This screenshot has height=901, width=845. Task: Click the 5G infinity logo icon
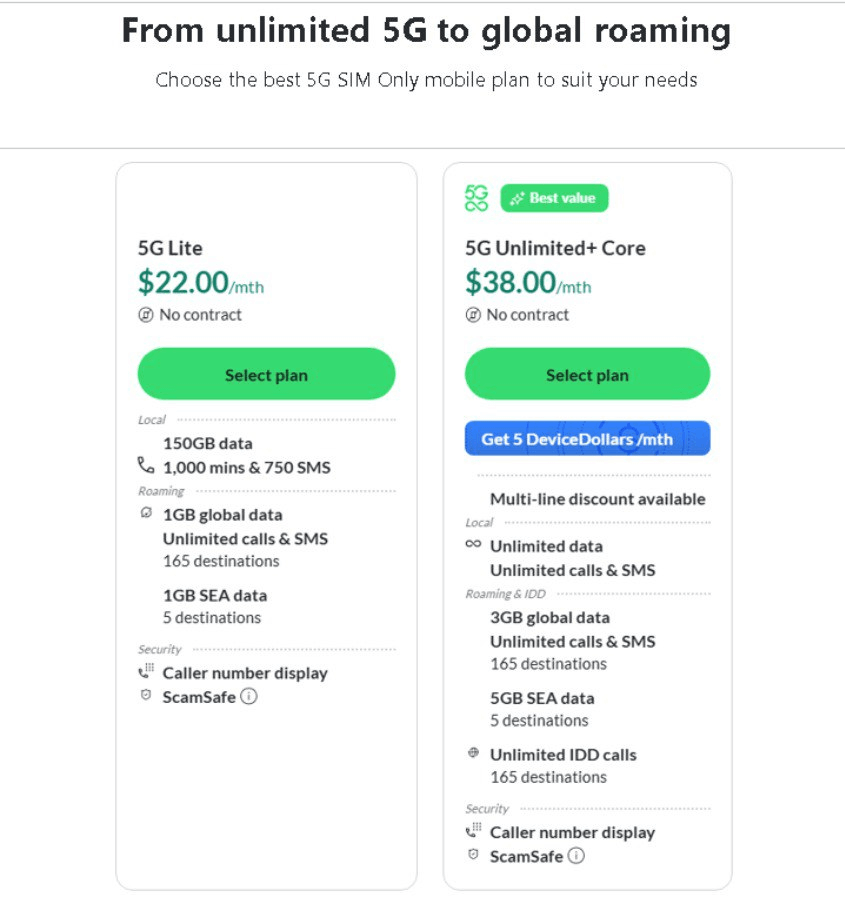[x=476, y=198]
